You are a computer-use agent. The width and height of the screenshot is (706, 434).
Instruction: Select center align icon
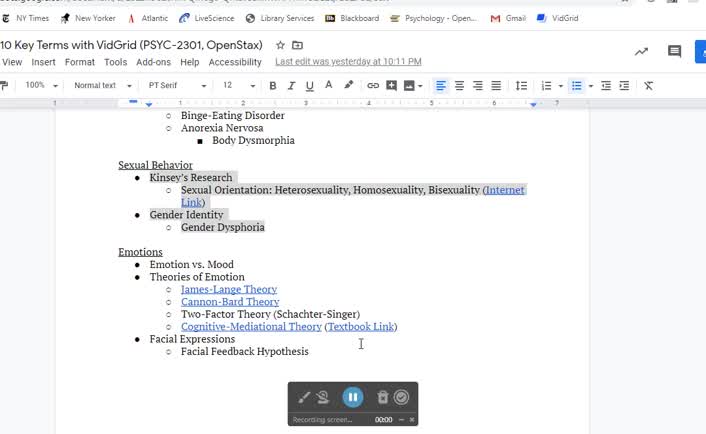459,86
